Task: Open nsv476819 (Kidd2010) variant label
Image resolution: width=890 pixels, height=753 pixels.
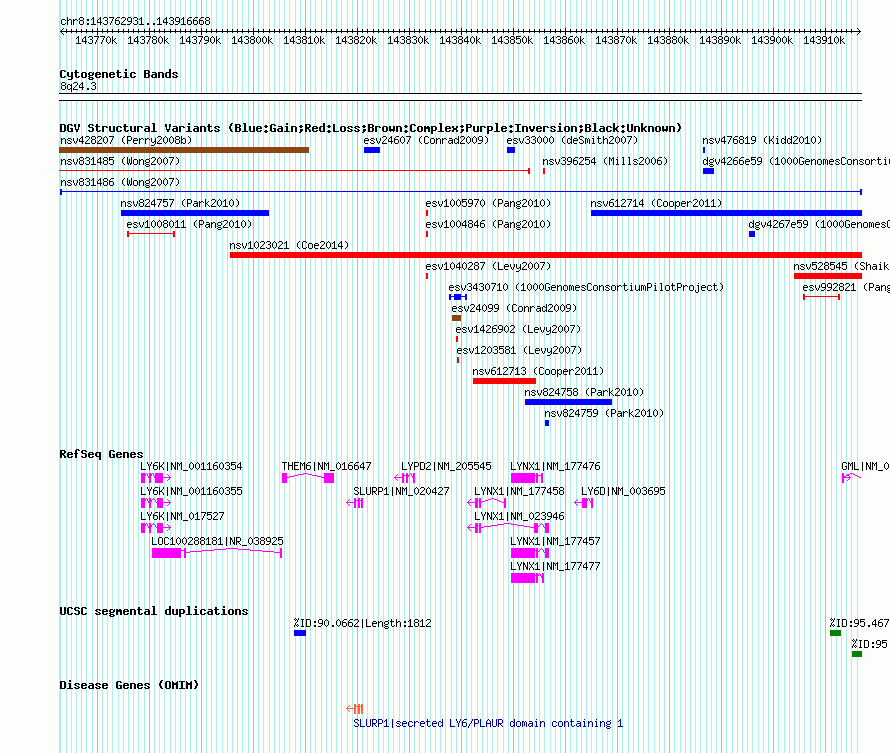Action: pos(762,140)
